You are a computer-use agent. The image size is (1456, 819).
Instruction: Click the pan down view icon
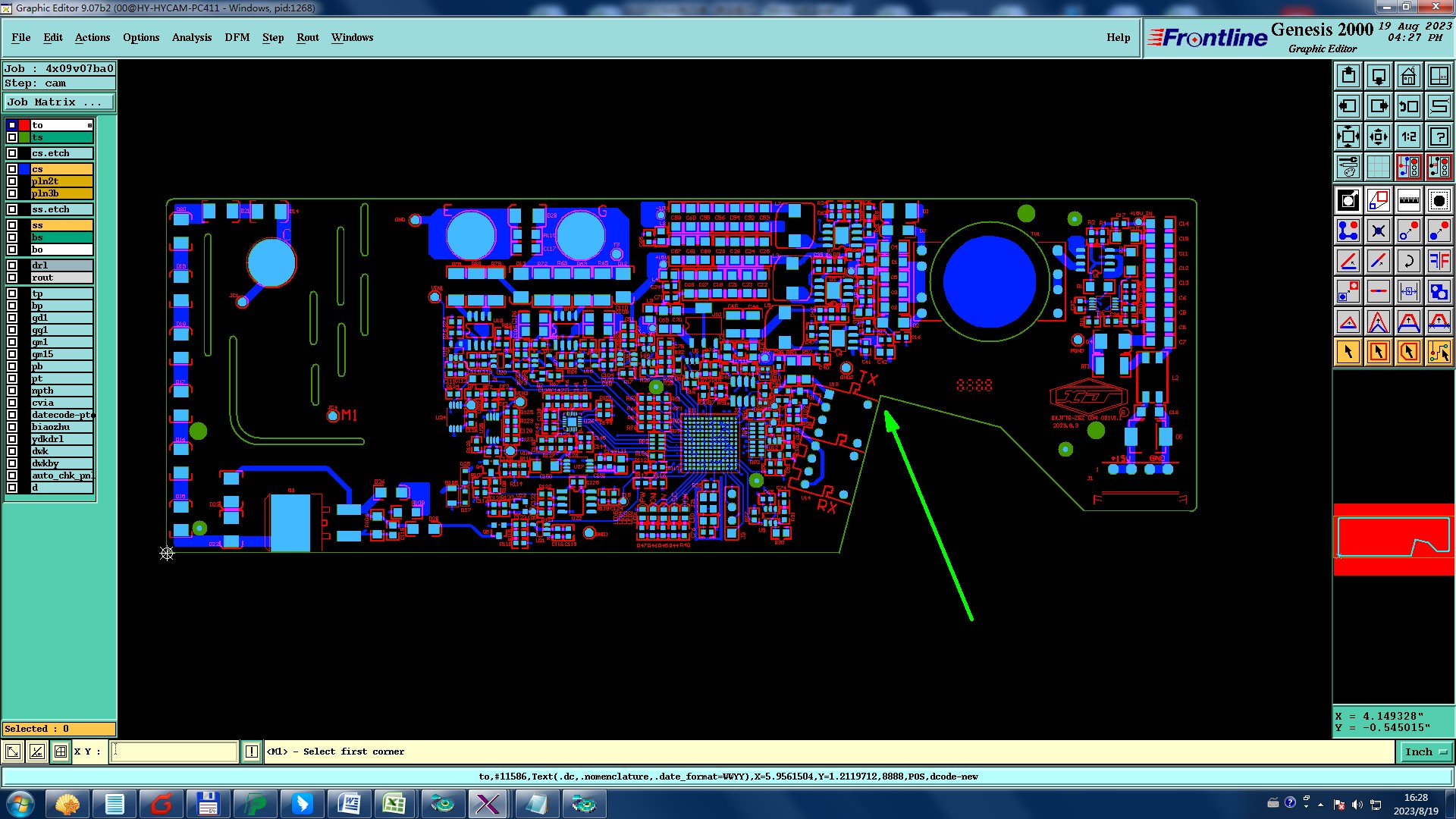tap(1379, 76)
